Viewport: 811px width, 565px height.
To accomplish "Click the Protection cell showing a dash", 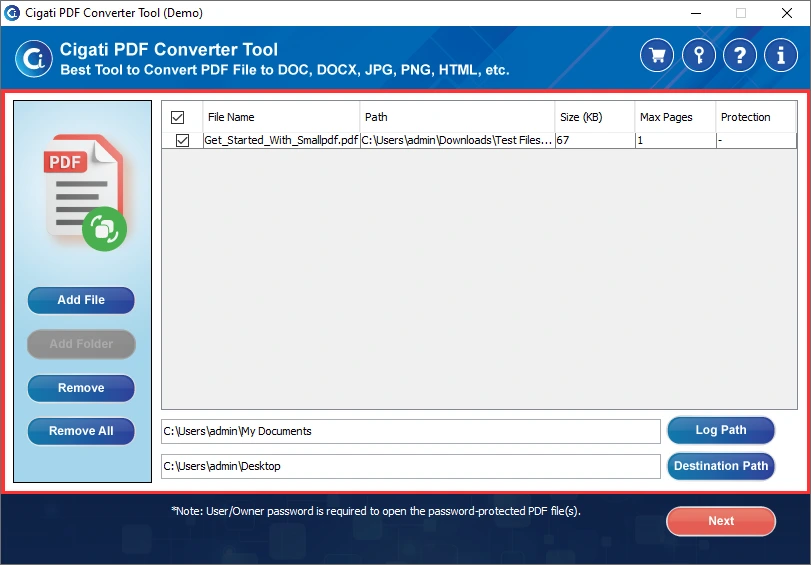I will [756, 140].
